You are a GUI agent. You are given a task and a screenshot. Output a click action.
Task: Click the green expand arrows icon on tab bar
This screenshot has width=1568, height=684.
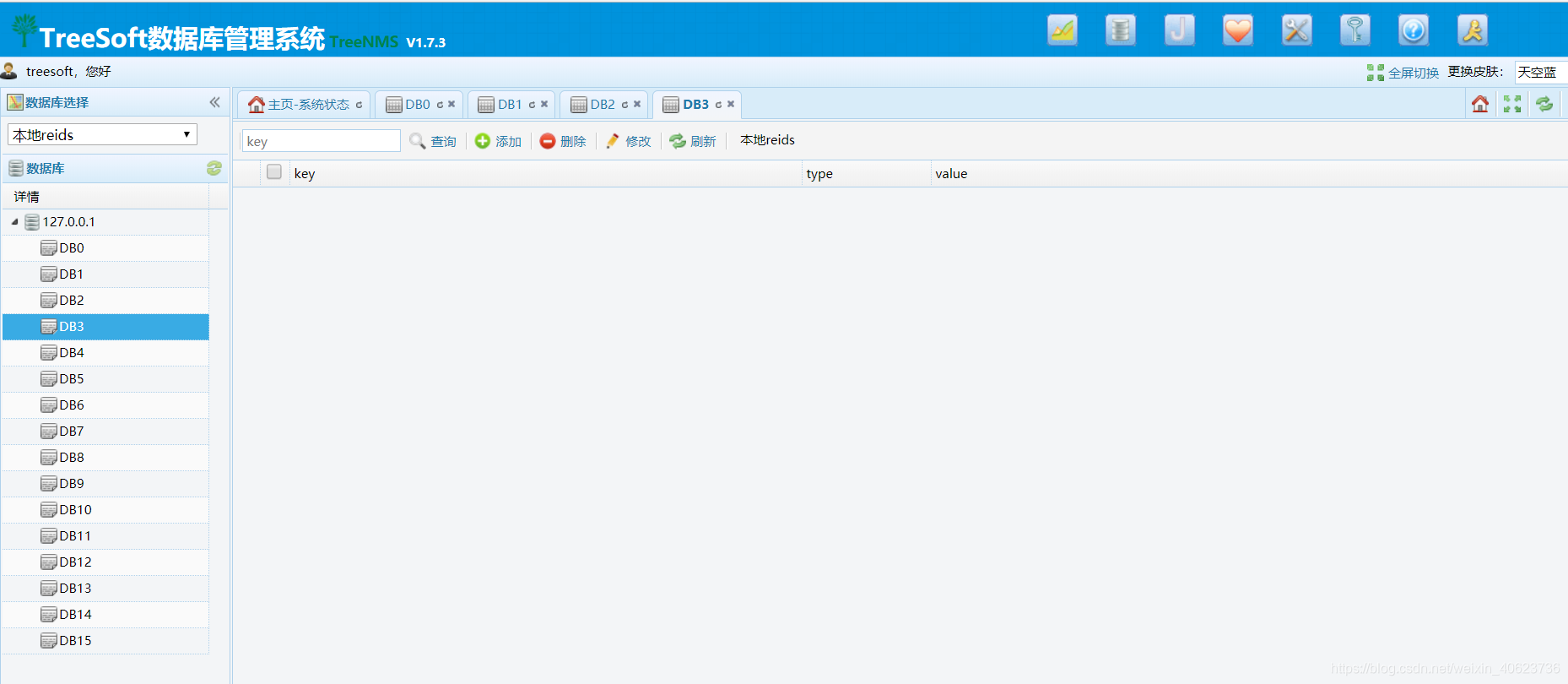tap(1512, 104)
